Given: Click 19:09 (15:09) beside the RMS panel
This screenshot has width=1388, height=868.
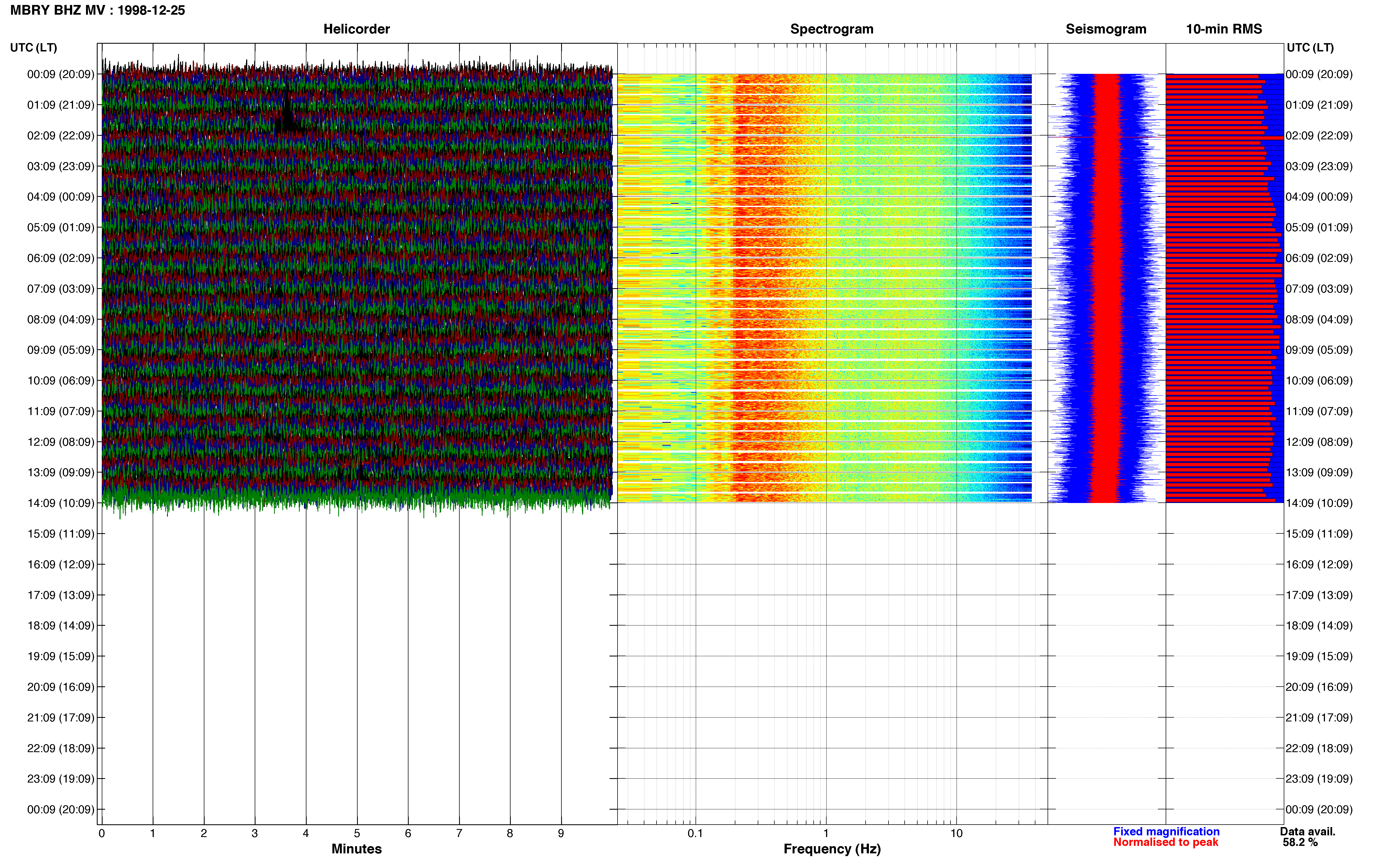Looking at the screenshot, I should [1319, 656].
